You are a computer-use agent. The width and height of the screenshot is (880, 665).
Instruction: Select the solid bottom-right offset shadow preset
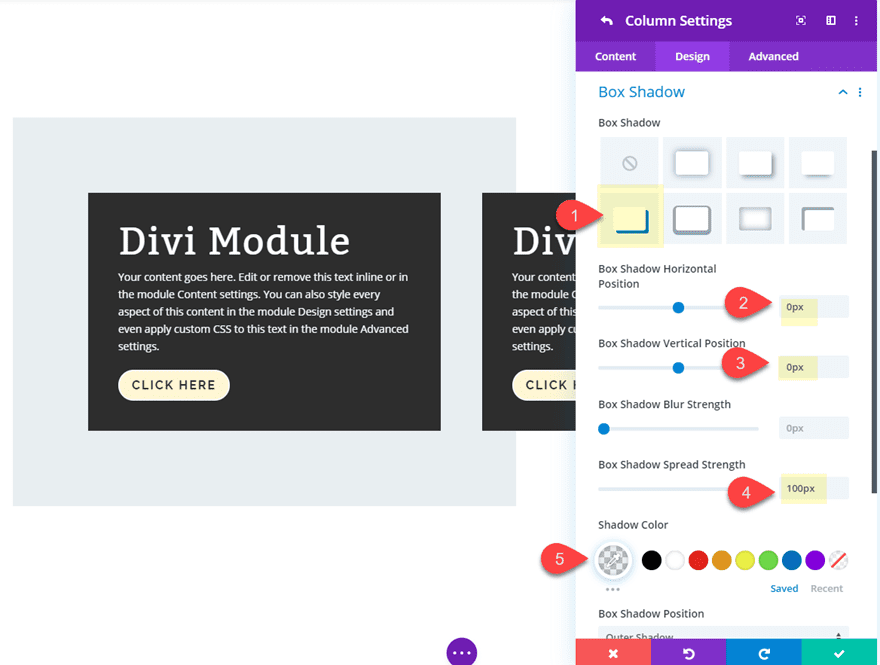tap(632, 219)
